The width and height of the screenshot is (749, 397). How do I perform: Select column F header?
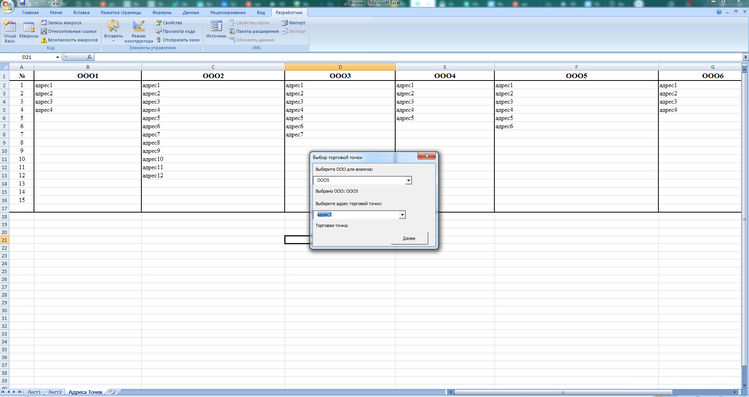pyautogui.click(x=577, y=67)
